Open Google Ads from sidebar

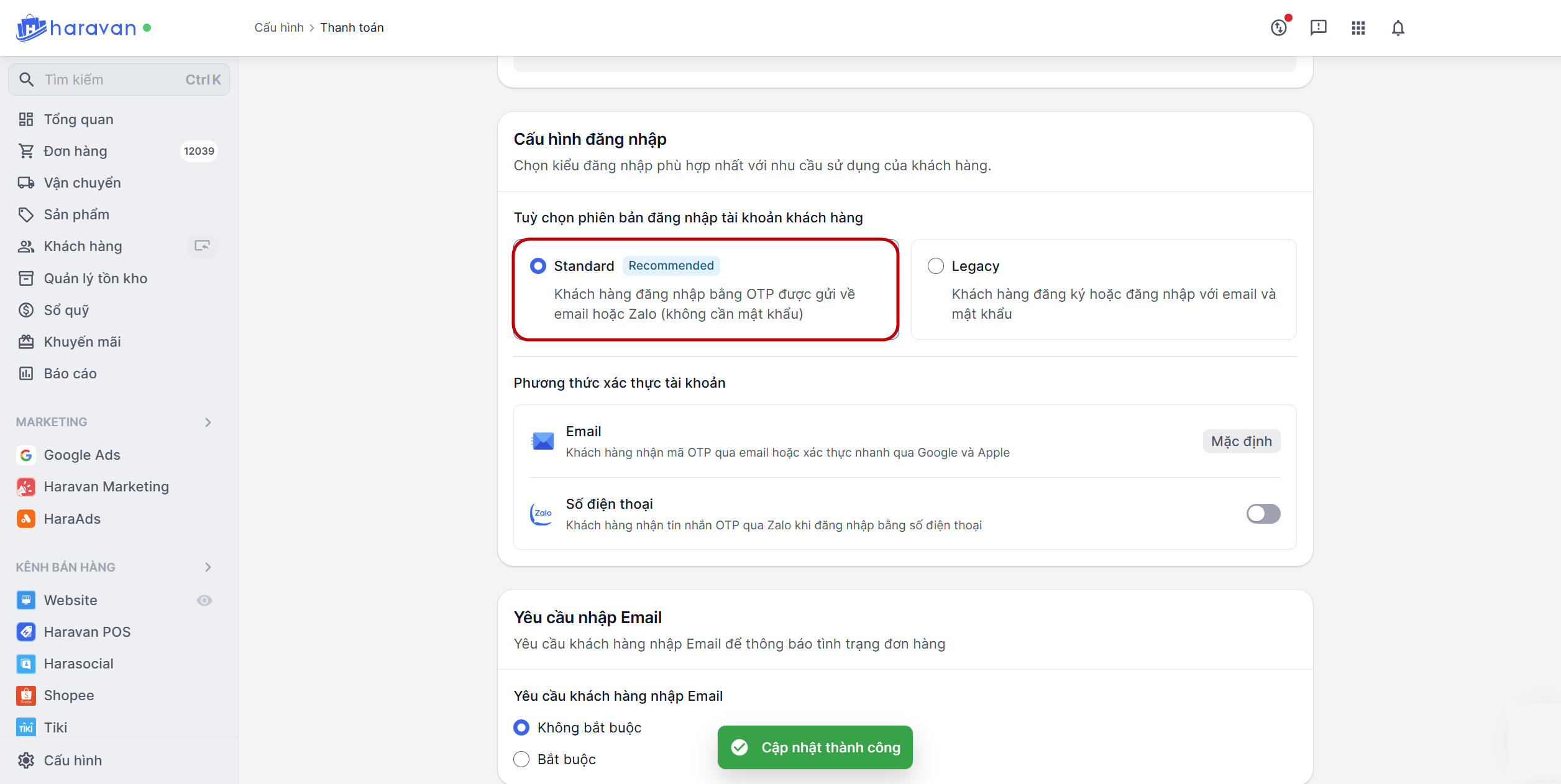click(81, 455)
